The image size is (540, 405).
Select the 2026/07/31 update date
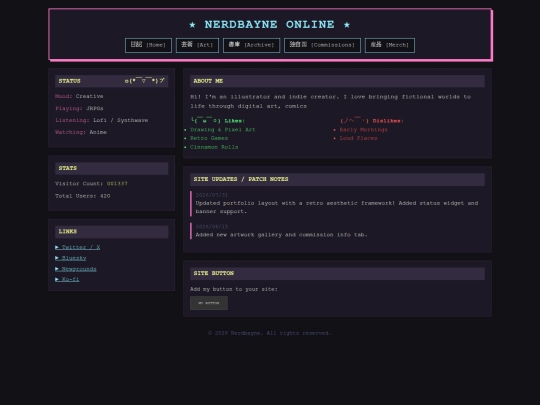[212, 195]
